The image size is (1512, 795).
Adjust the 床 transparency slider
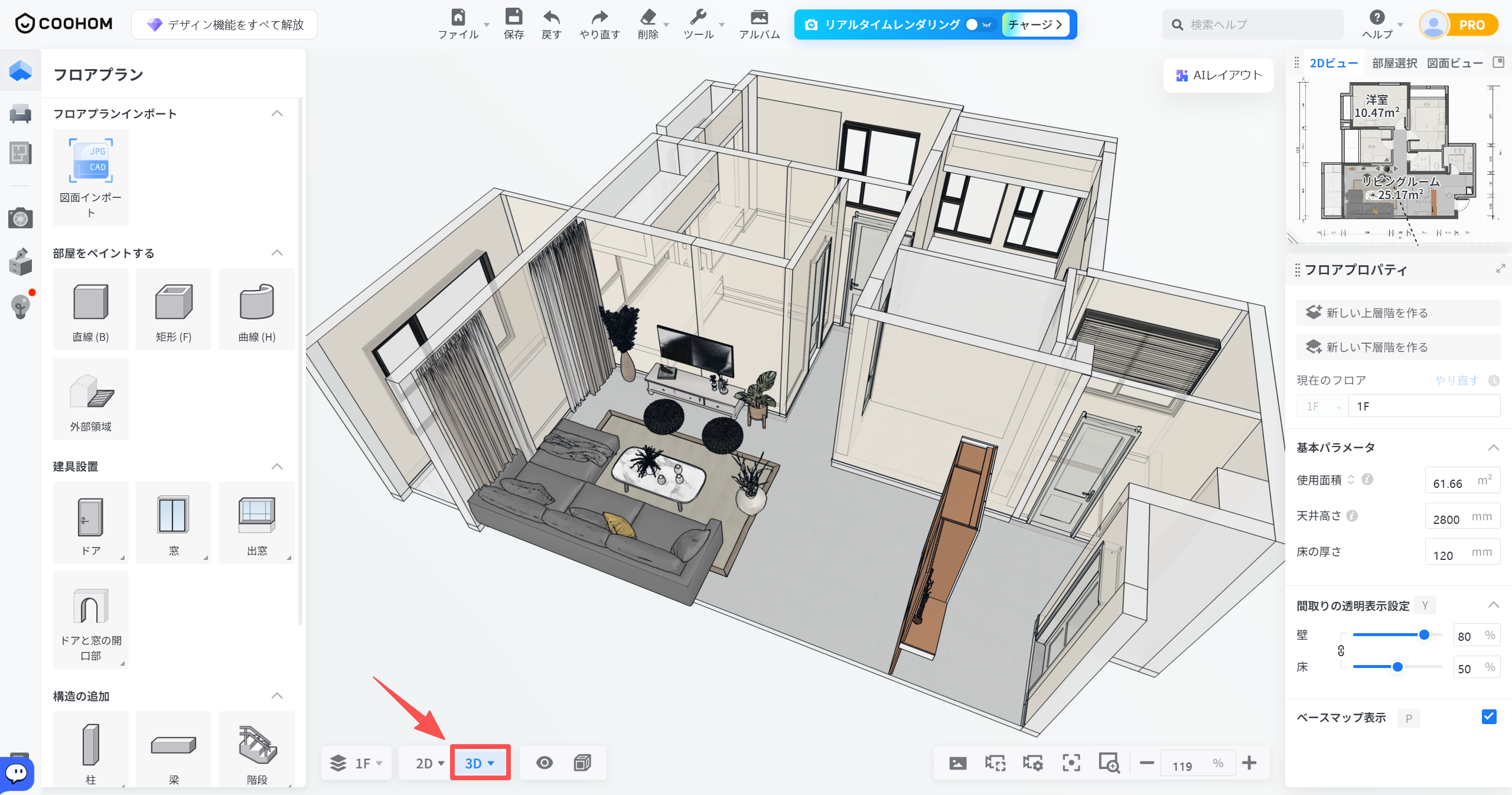1397,667
